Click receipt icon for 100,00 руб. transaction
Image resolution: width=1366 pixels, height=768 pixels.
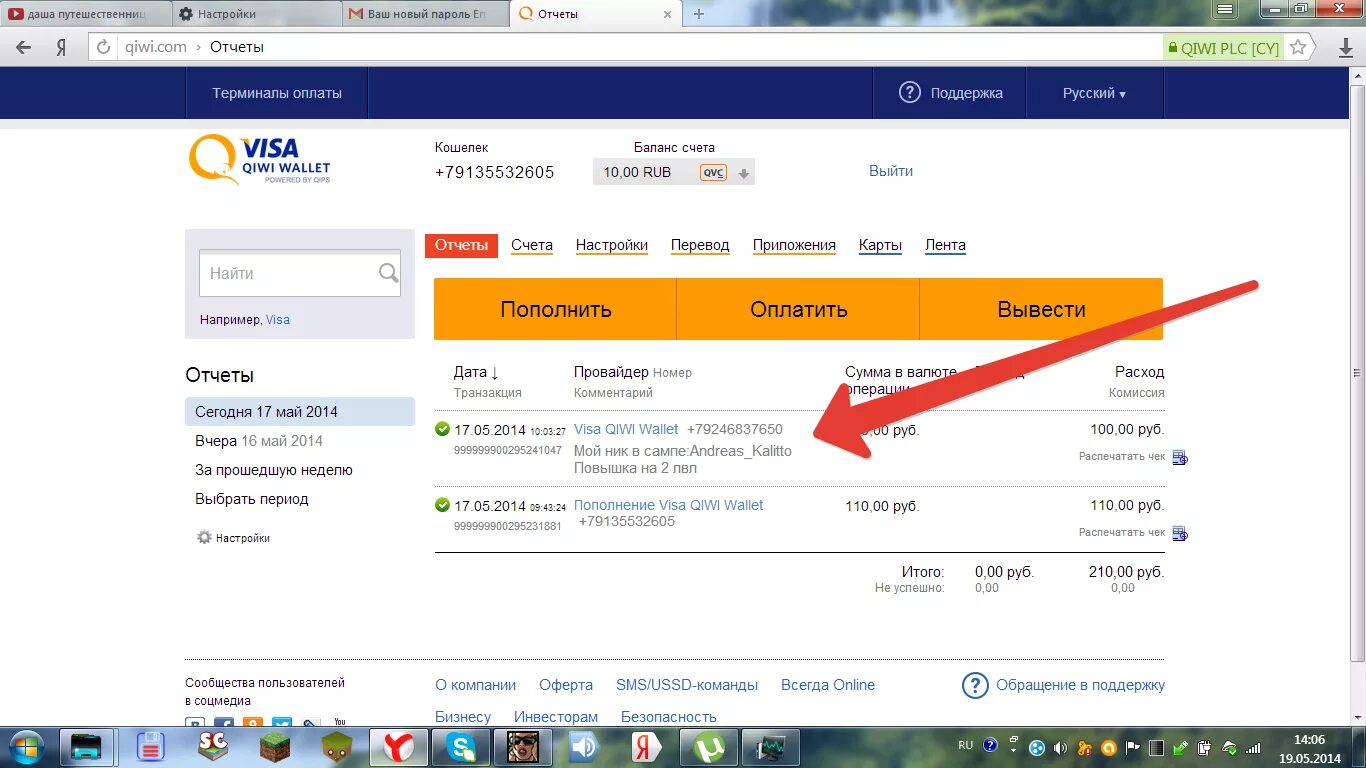click(1180, 457)
